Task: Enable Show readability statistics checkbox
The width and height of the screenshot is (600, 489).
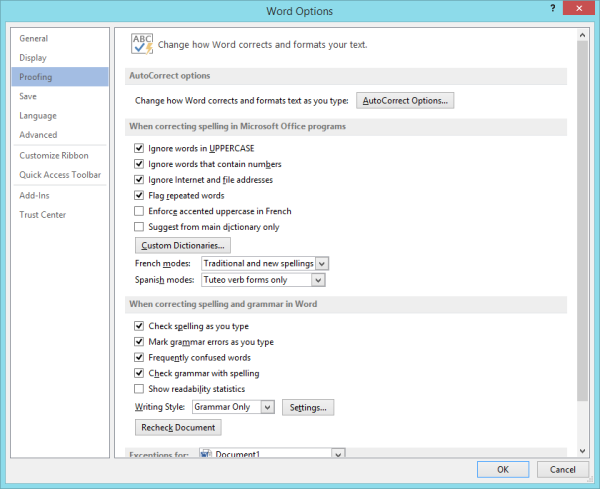Action: pos(139,389)
